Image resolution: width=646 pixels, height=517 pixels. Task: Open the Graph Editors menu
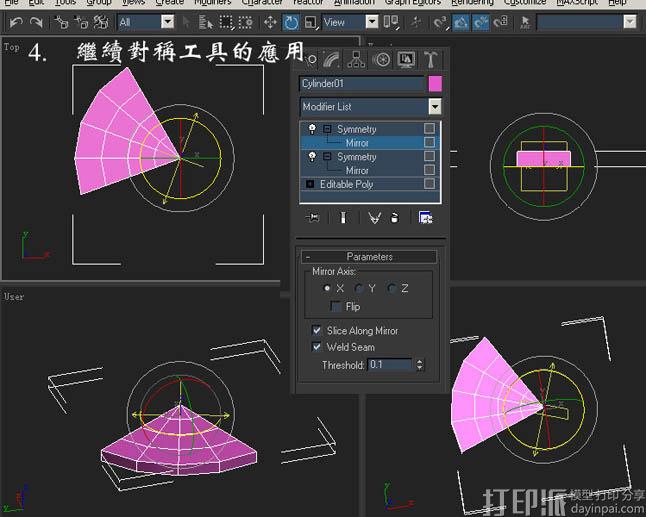coord(412,3)
